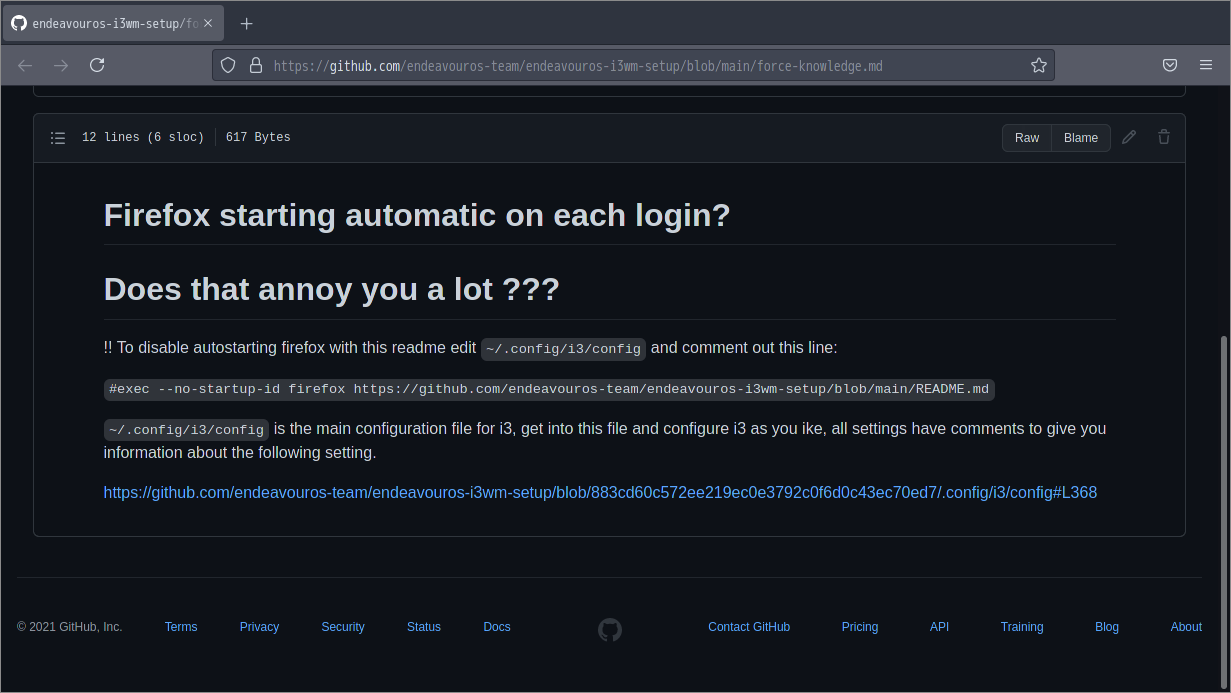Click the browser back arrow
The height and width of the screenshot is (693, 1231).
25,65
